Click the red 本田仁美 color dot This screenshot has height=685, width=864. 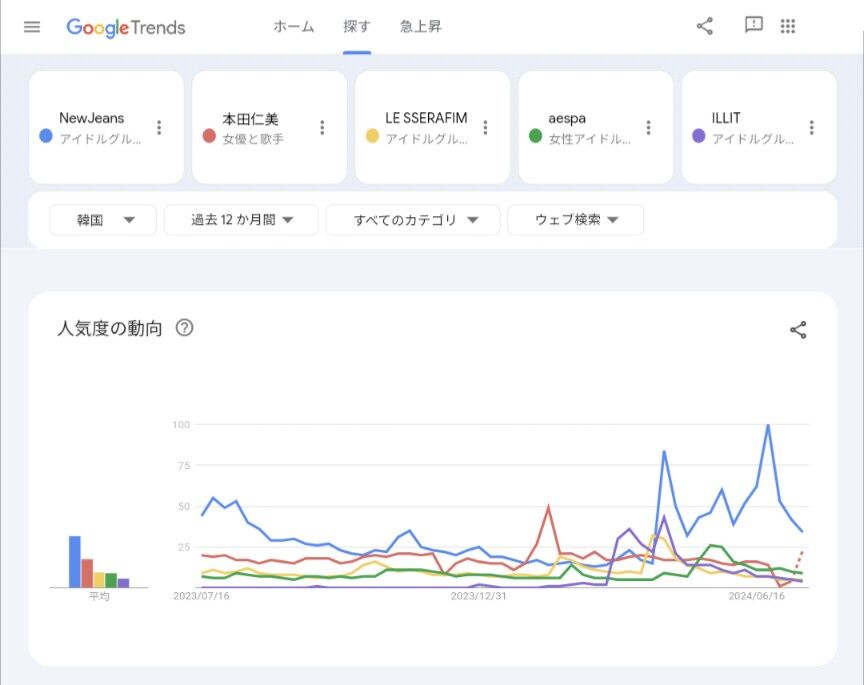click(x=209, y=136)
